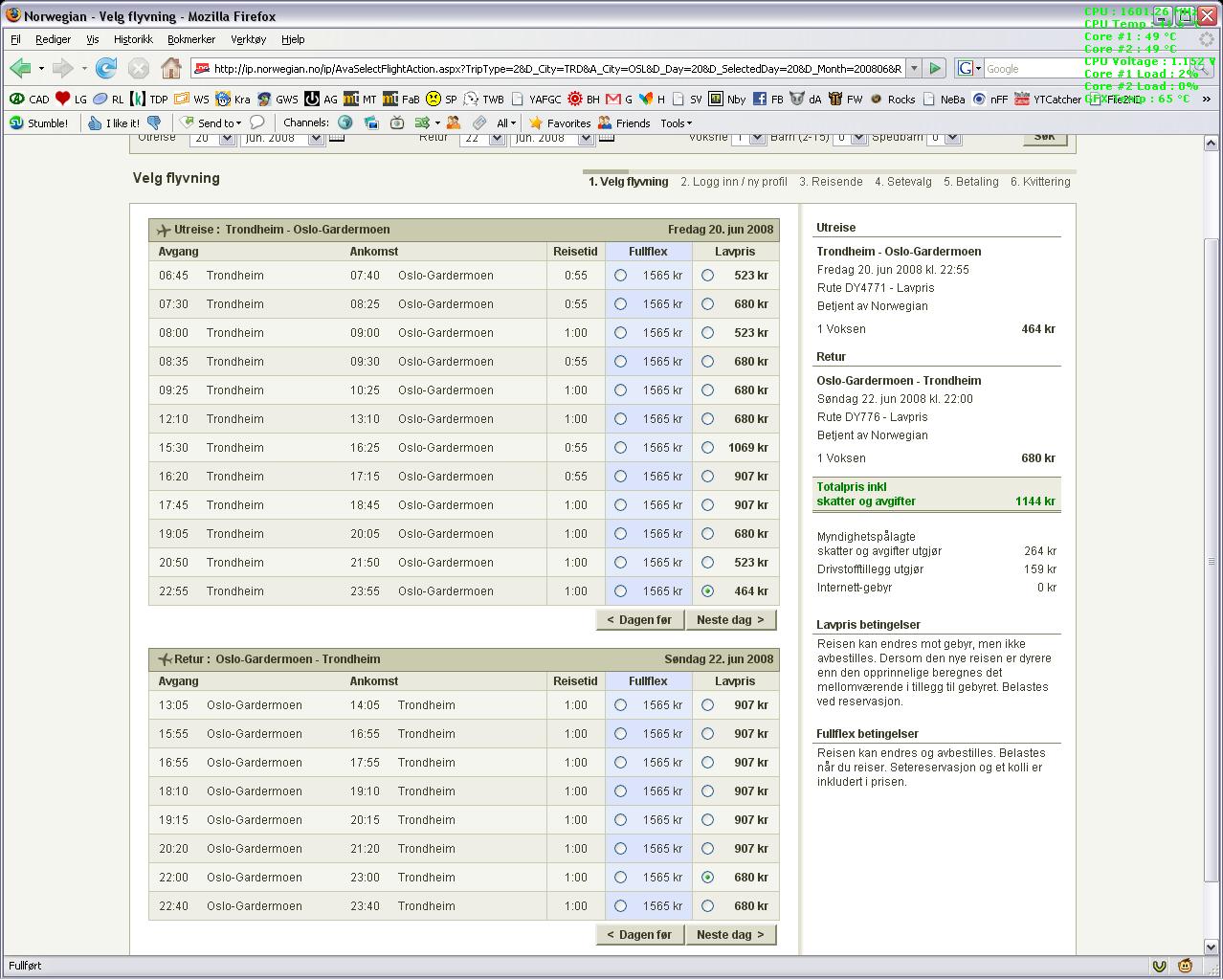Click Neste dag under the Retur table
Image resolution: width=1223 pixels, height=980 pixels.
tap(730, 934)
